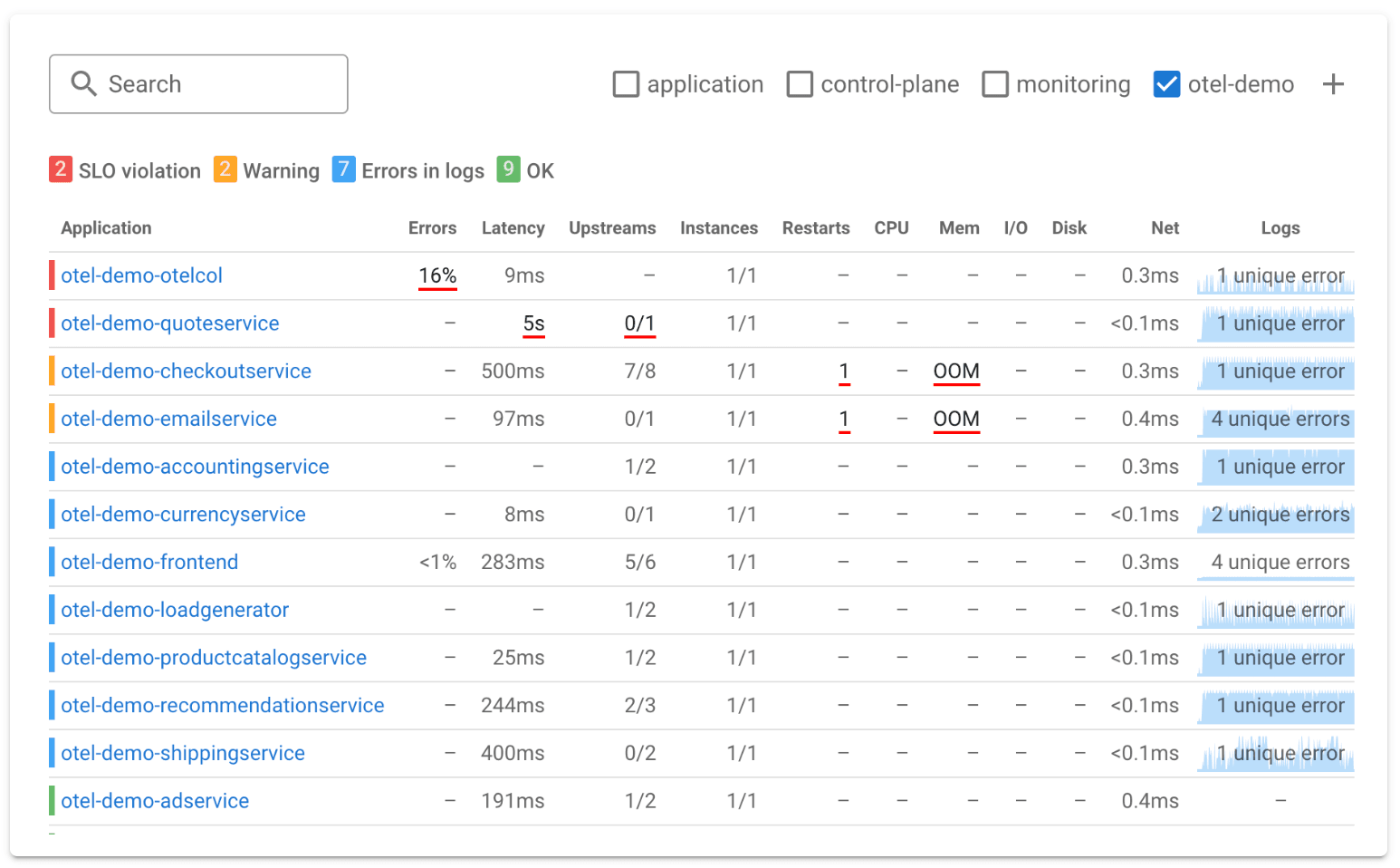The height and width of the screenshot is (868, 1400).
Task: Click the OOM indicator for otel-demo-checkoutservice
Action: pyautogui.click(x=956, y=371)
